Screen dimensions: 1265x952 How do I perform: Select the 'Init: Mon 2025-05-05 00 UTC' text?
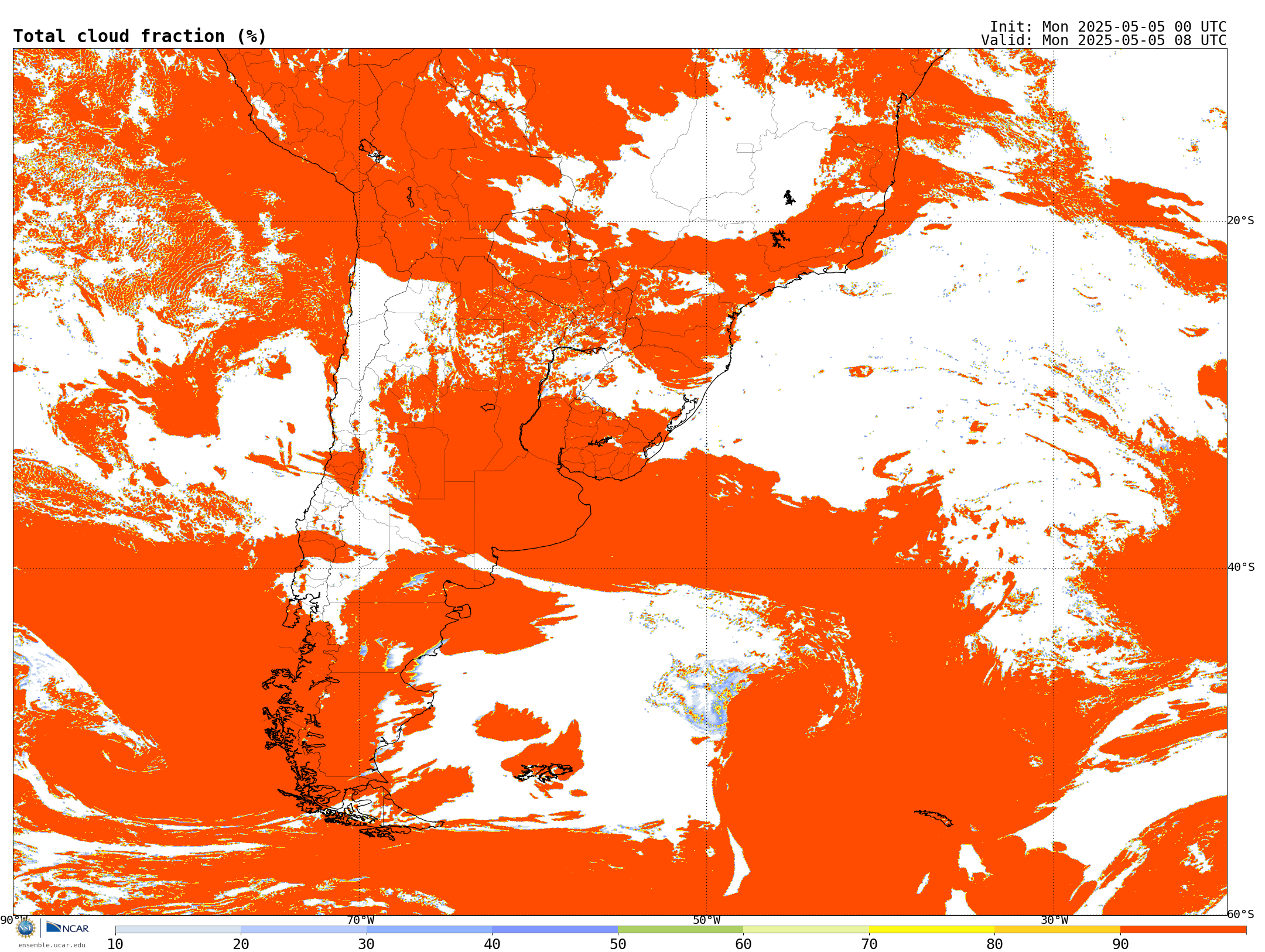click(x=1107, y=27)
